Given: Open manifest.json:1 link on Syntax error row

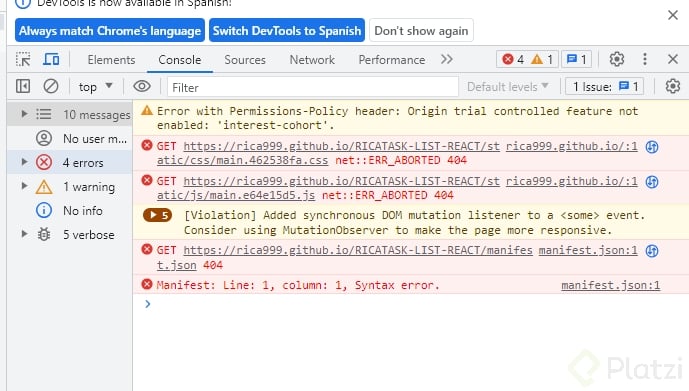Looking at the screenshot, I should click(x=610, y=286).
